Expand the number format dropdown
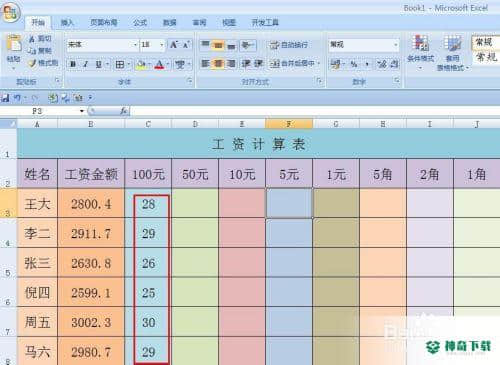 coord(396,45)
